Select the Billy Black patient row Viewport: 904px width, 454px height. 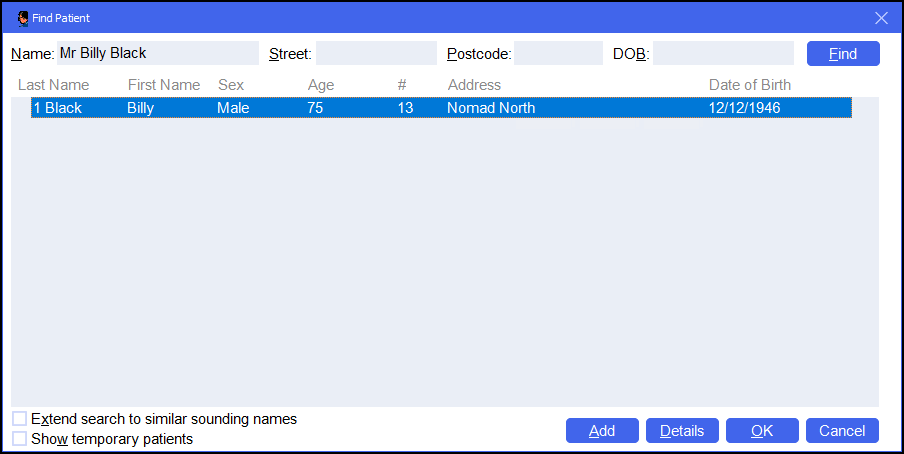coord(440,108)
